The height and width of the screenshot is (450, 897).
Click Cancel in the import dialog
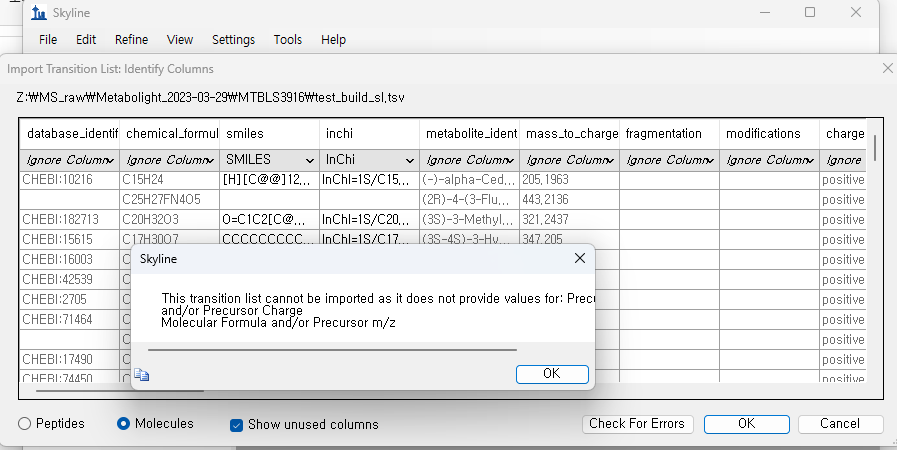click(839, 424)
